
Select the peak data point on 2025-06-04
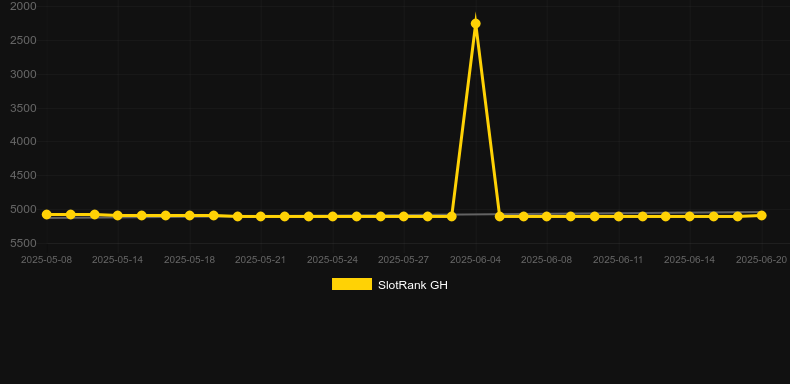[x=475, y=24]
